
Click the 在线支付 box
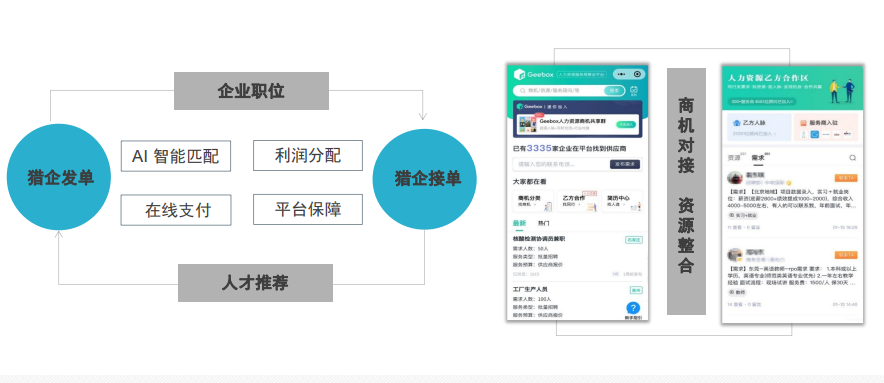coord(176,210)
